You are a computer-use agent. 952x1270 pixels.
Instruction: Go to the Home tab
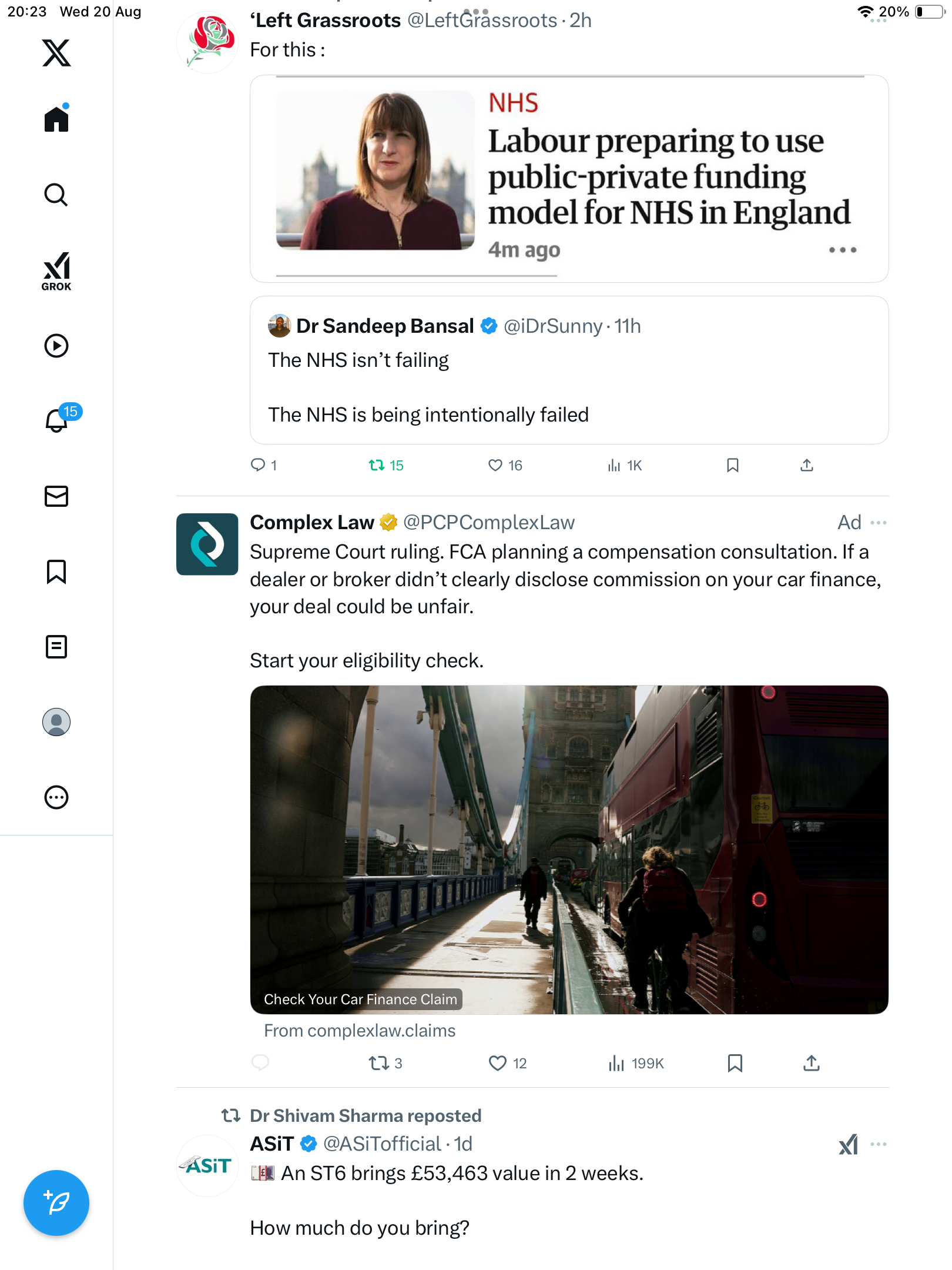tap(56, 119)
